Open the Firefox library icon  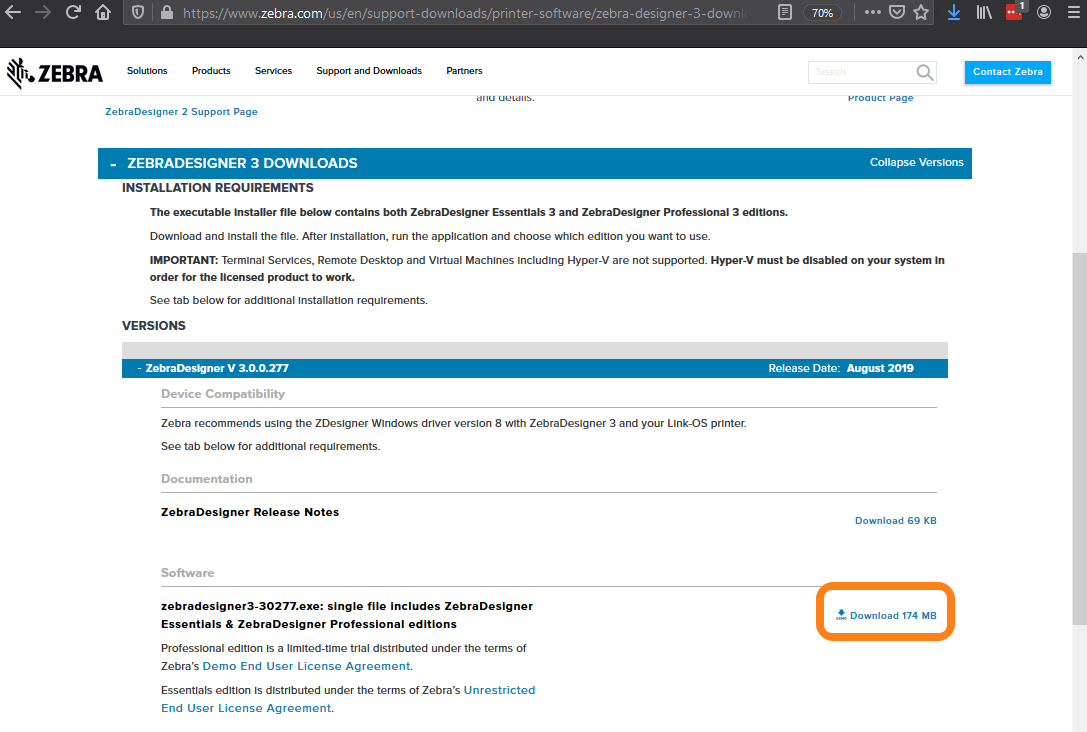point(985,13)
